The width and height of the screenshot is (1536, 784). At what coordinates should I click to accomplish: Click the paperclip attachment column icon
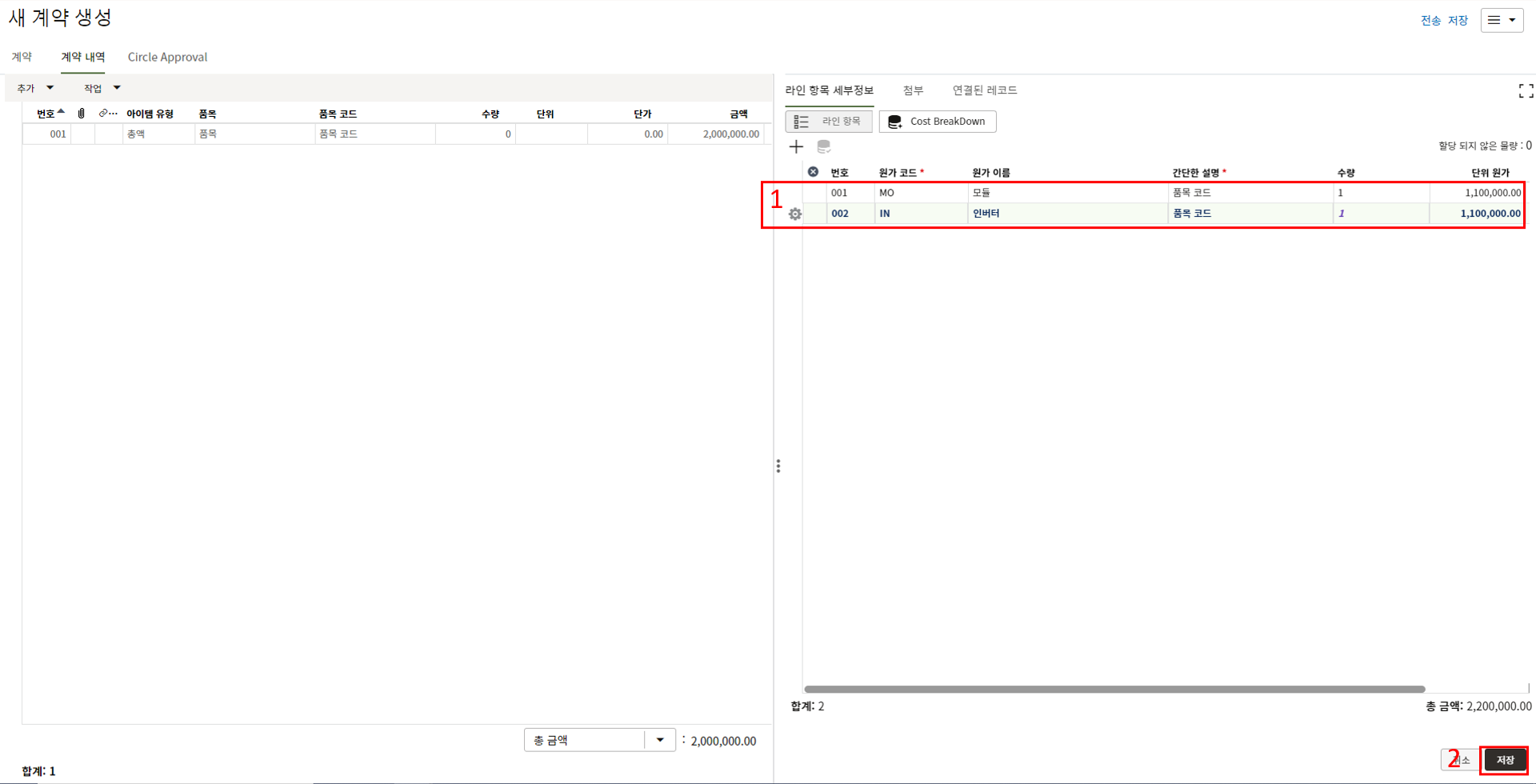[x=82, y=114]
